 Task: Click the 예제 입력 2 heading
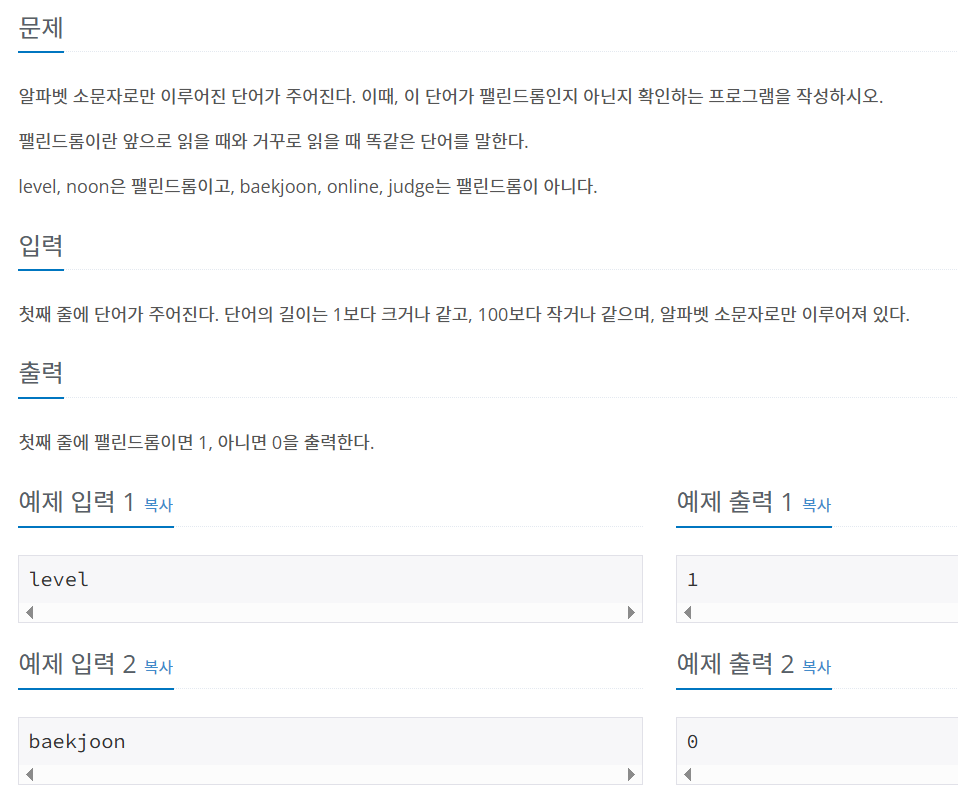[x=78, y=664]
